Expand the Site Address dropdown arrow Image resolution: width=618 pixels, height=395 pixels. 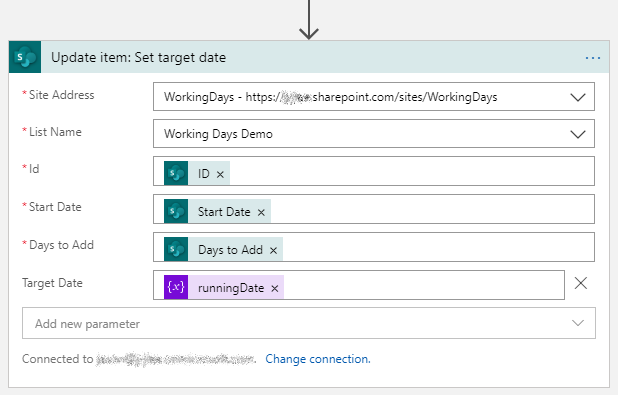[578, 97]
